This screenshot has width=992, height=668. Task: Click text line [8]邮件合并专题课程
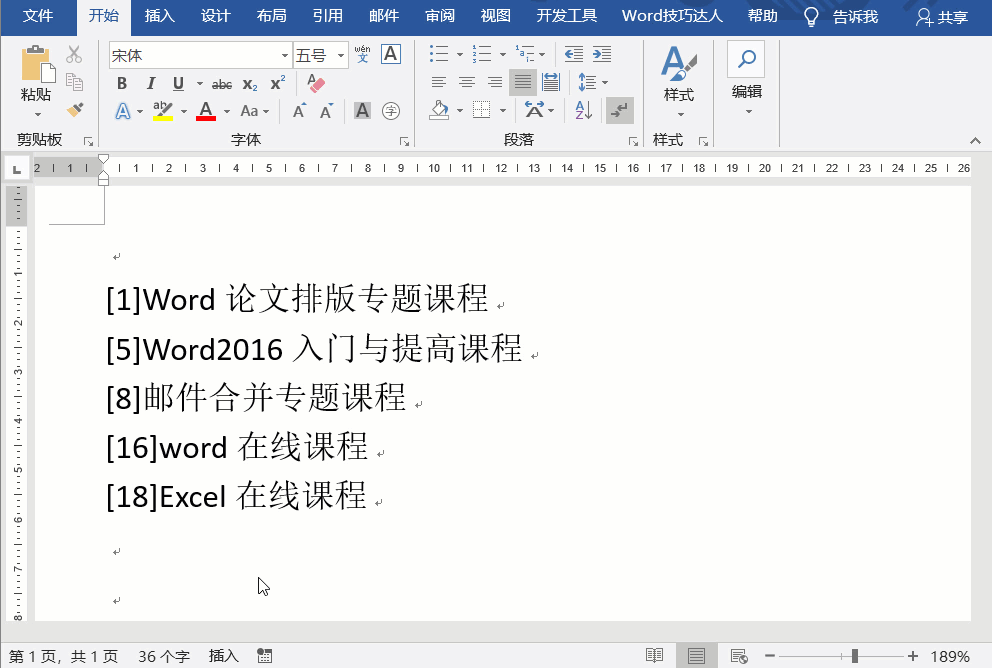tap(256, 398)
